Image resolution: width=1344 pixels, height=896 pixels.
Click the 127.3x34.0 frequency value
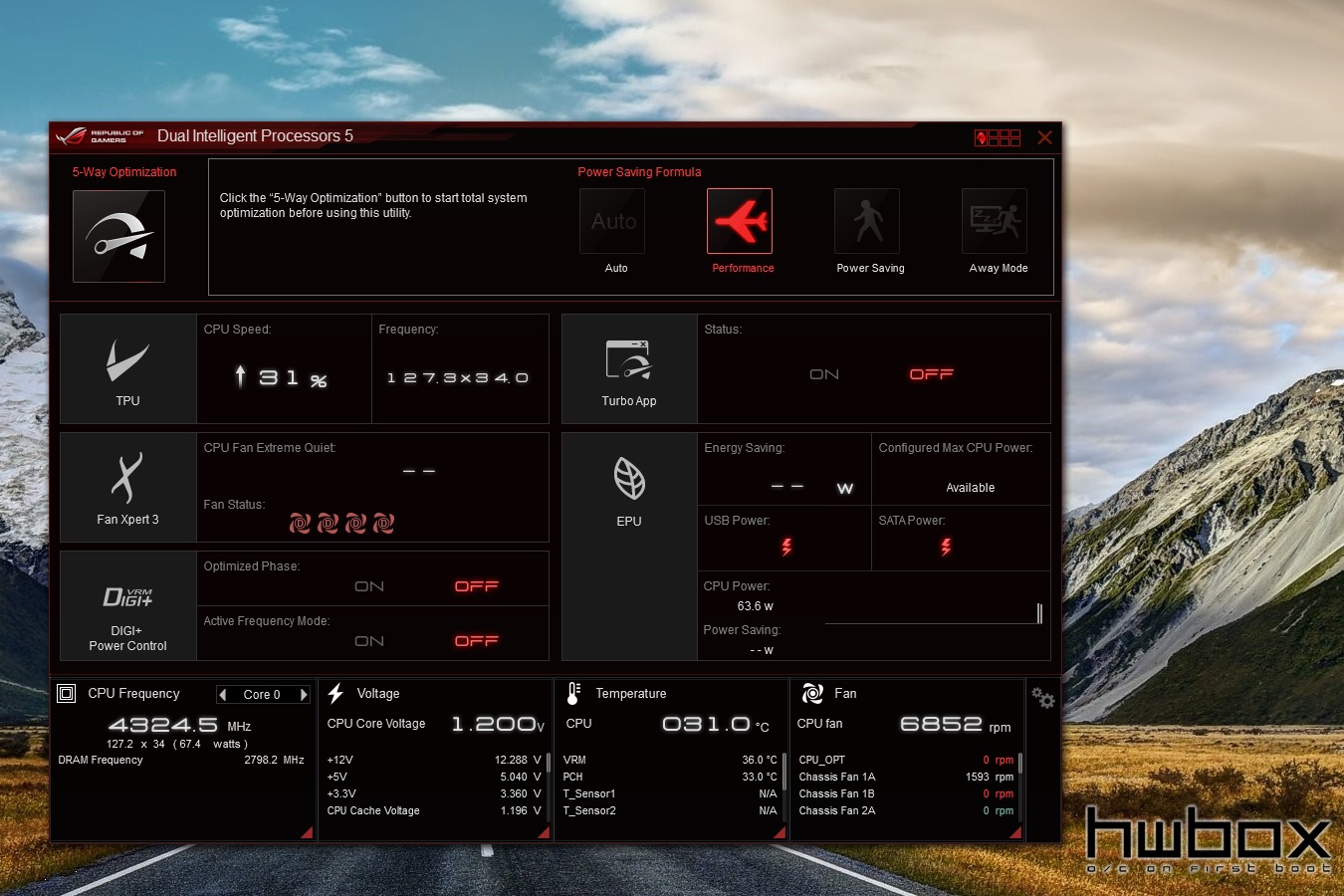click(x=458, y=378)
